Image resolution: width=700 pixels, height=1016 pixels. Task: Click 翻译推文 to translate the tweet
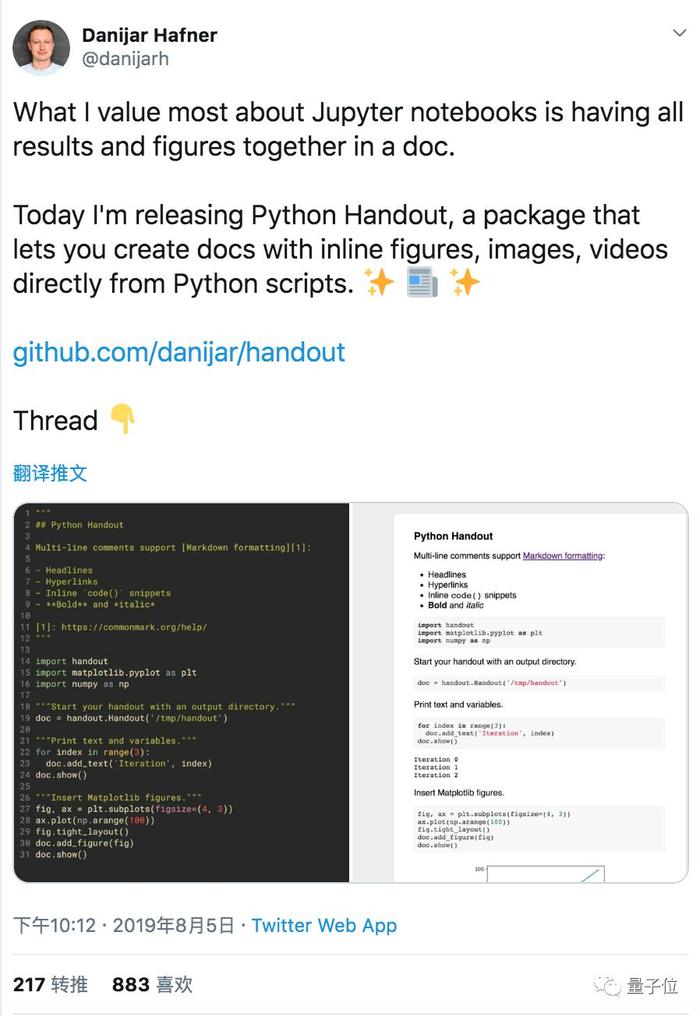[x=50, y=473]
